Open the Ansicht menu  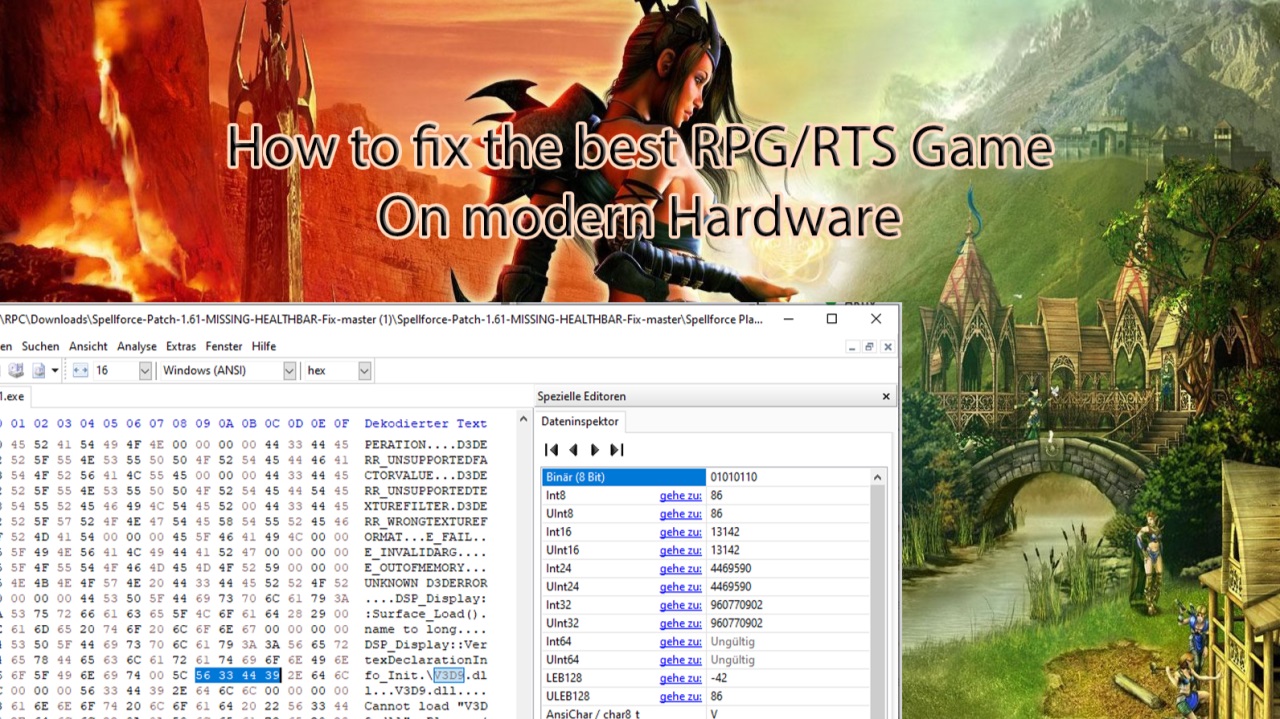click(x=88, y=346)
